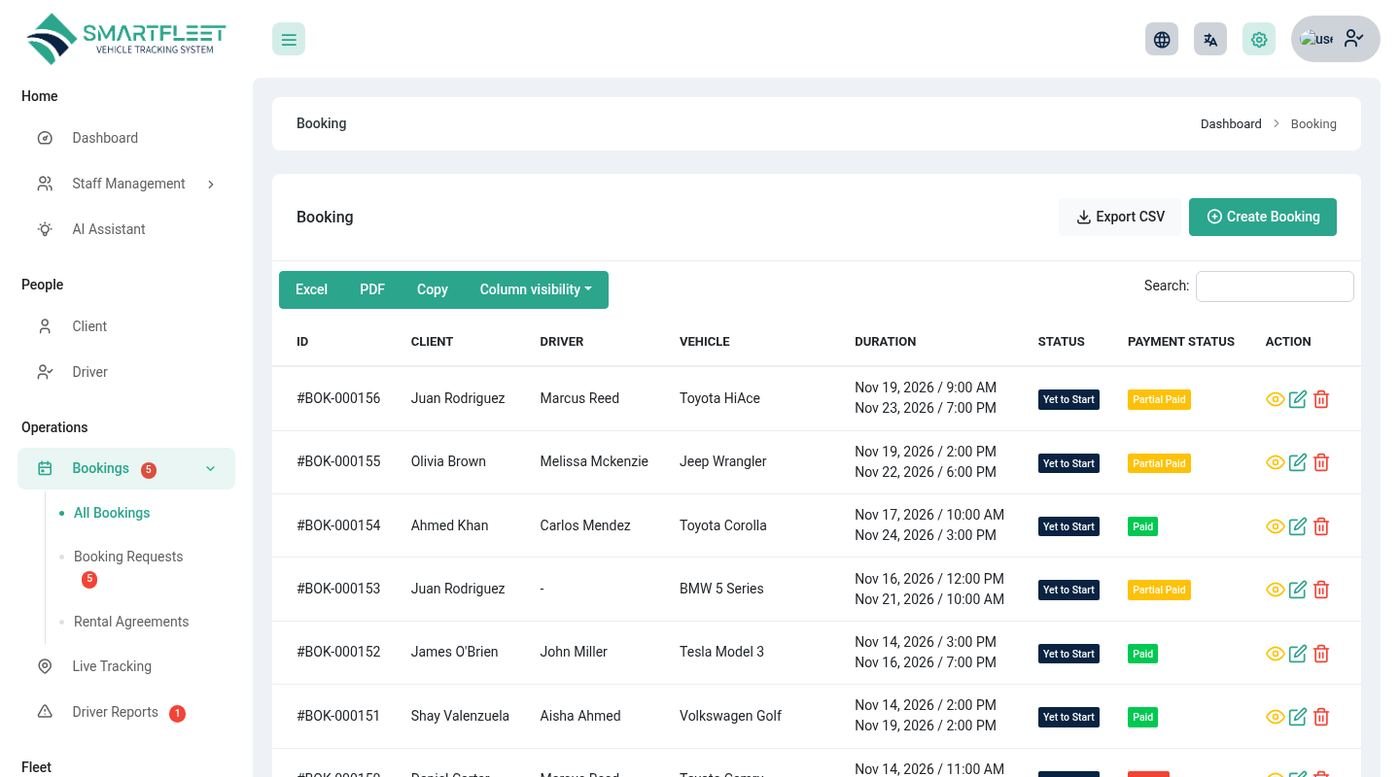Delete booking #BOK-000156

coord(1321,399)
